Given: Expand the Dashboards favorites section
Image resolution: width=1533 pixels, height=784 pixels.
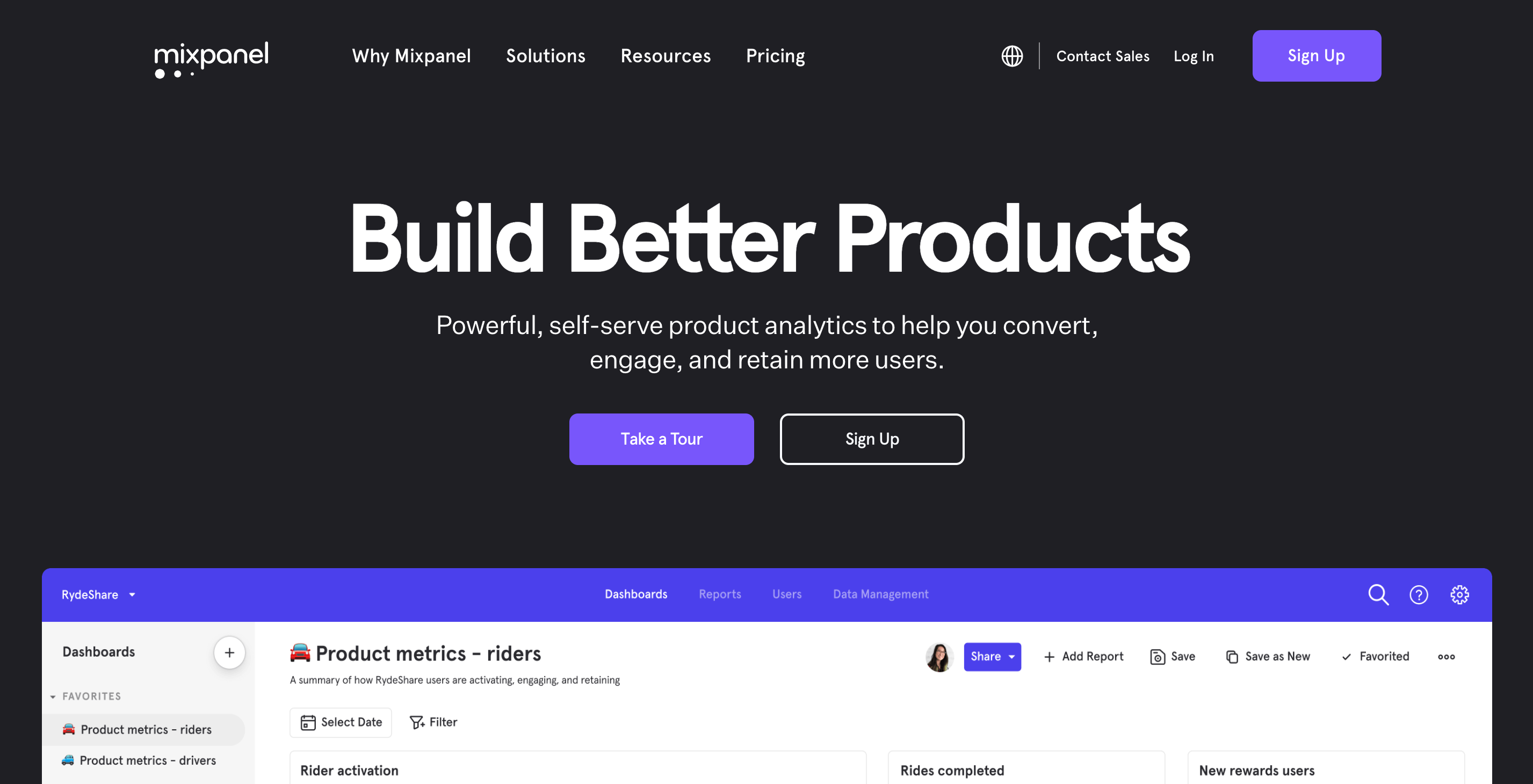Looking at the screenshot, I should point(55,696).
